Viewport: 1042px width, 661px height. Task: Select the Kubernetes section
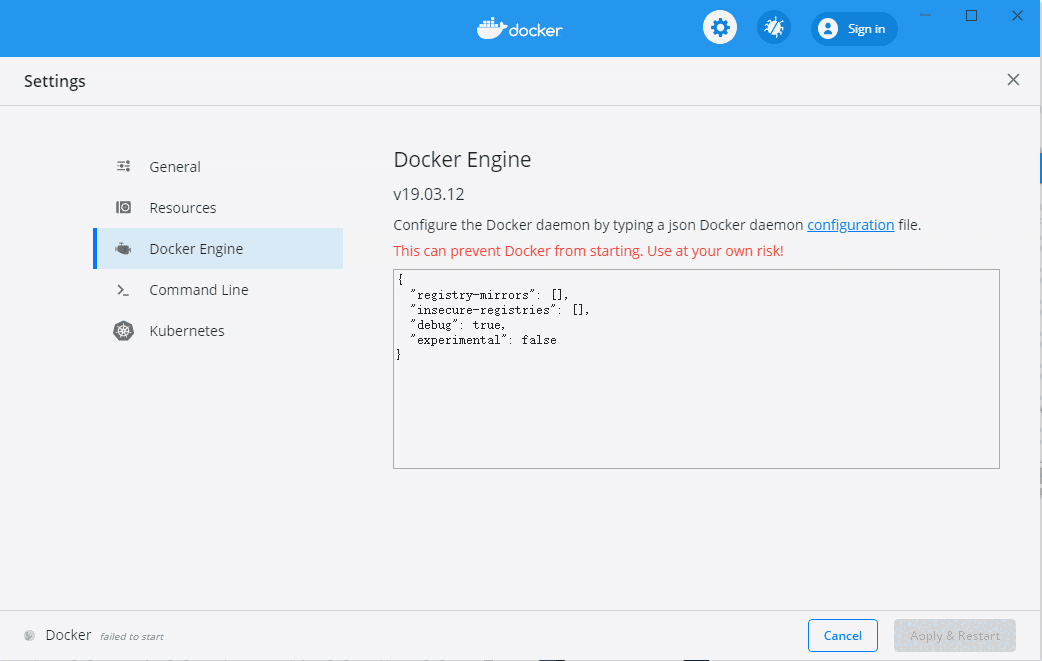point(187,330)
